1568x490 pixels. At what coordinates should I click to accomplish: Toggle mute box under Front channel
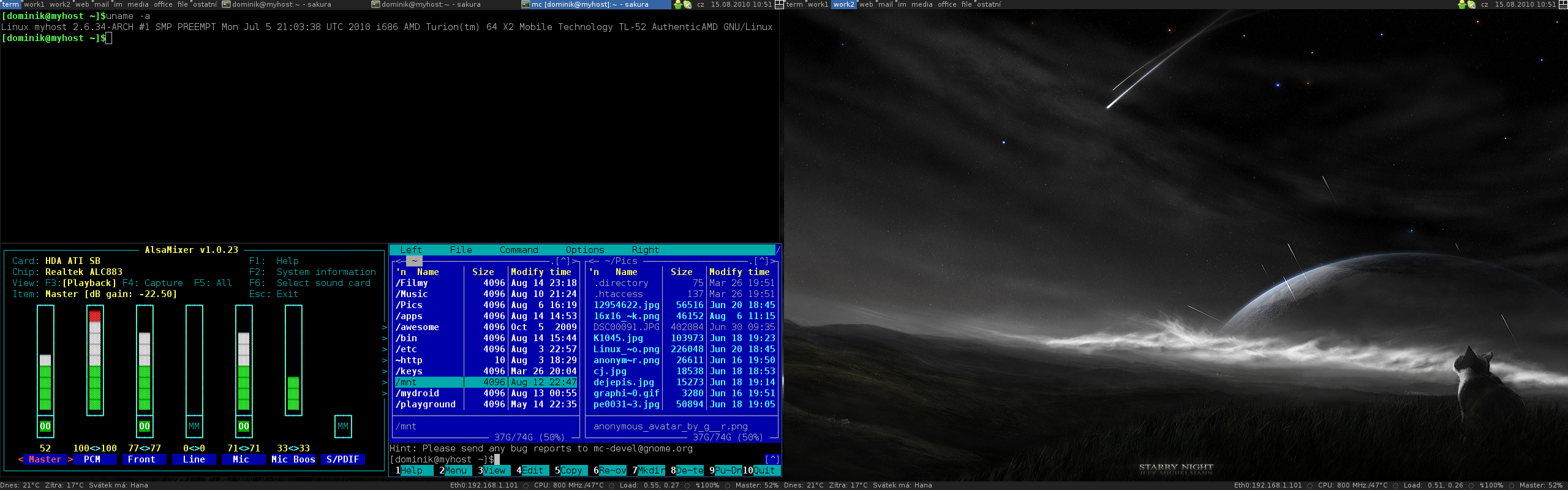click(145, 426)
